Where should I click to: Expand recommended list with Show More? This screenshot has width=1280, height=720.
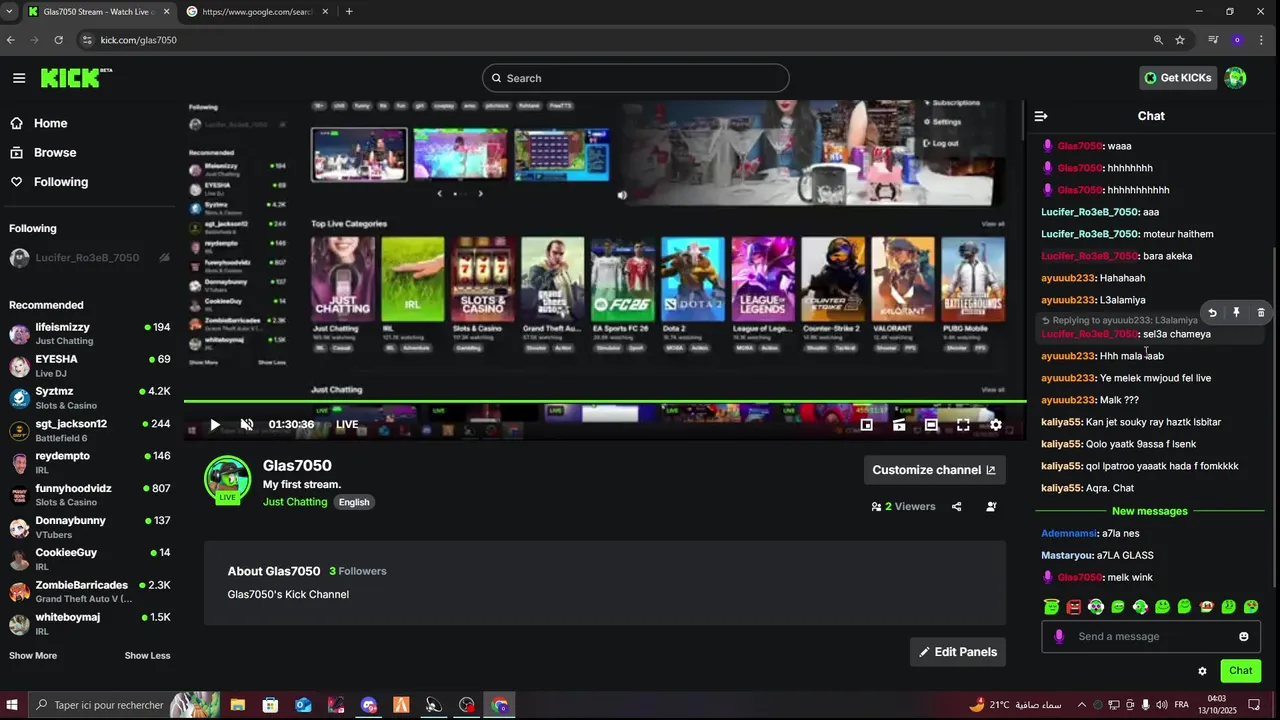click(x=33, y=656)
